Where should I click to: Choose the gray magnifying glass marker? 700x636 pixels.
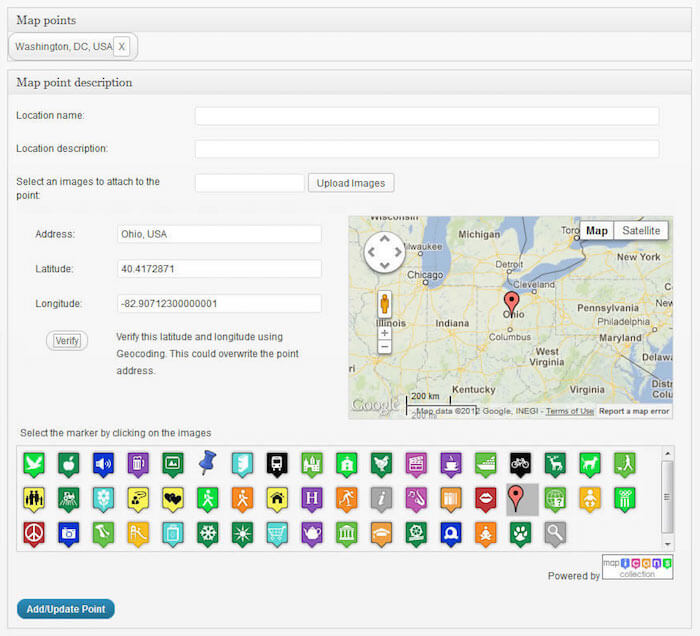click(555, 534)
